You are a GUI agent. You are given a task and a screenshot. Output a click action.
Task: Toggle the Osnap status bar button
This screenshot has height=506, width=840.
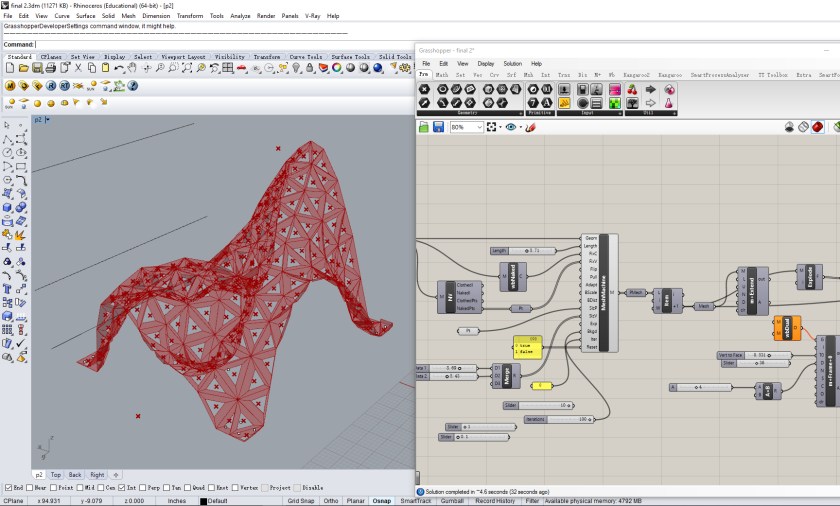point(381,500)
